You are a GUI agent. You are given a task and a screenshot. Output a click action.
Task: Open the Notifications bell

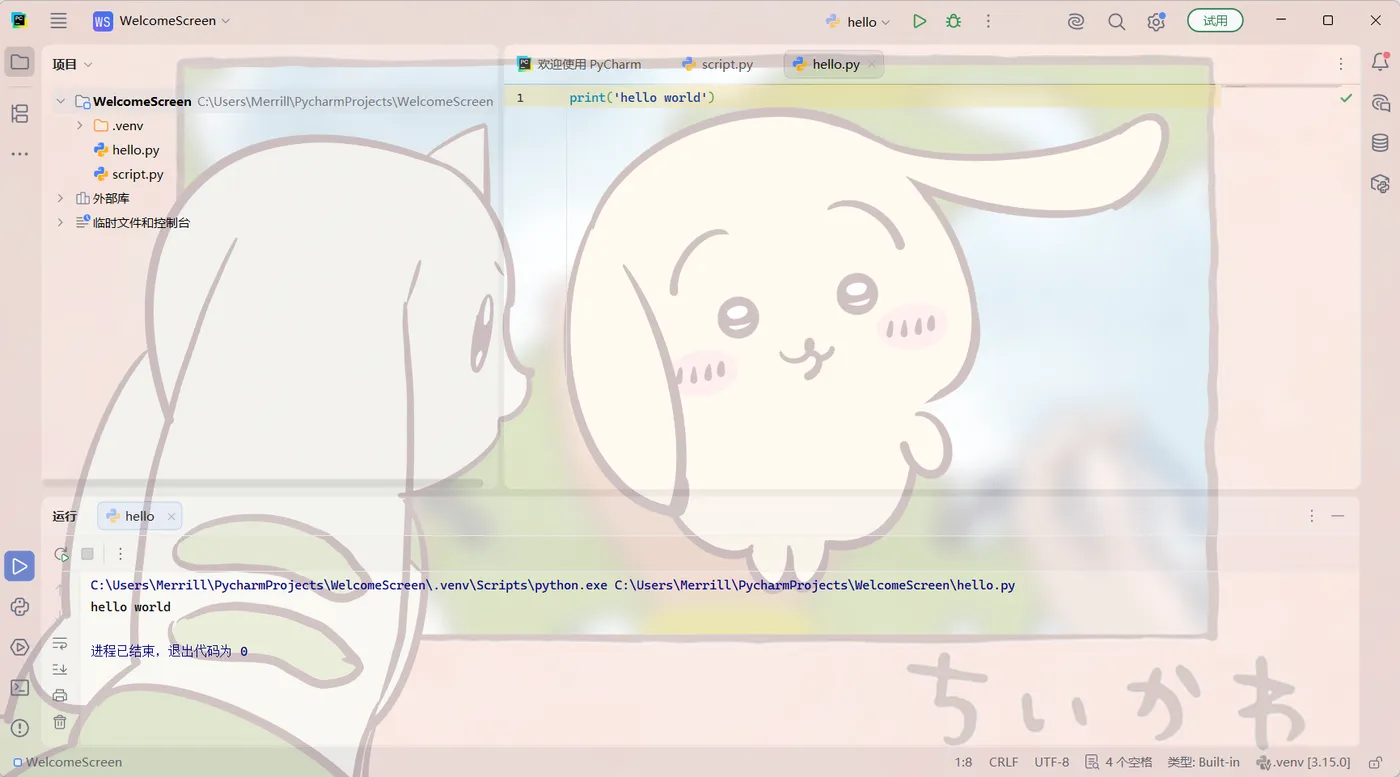coord(1380,62)
